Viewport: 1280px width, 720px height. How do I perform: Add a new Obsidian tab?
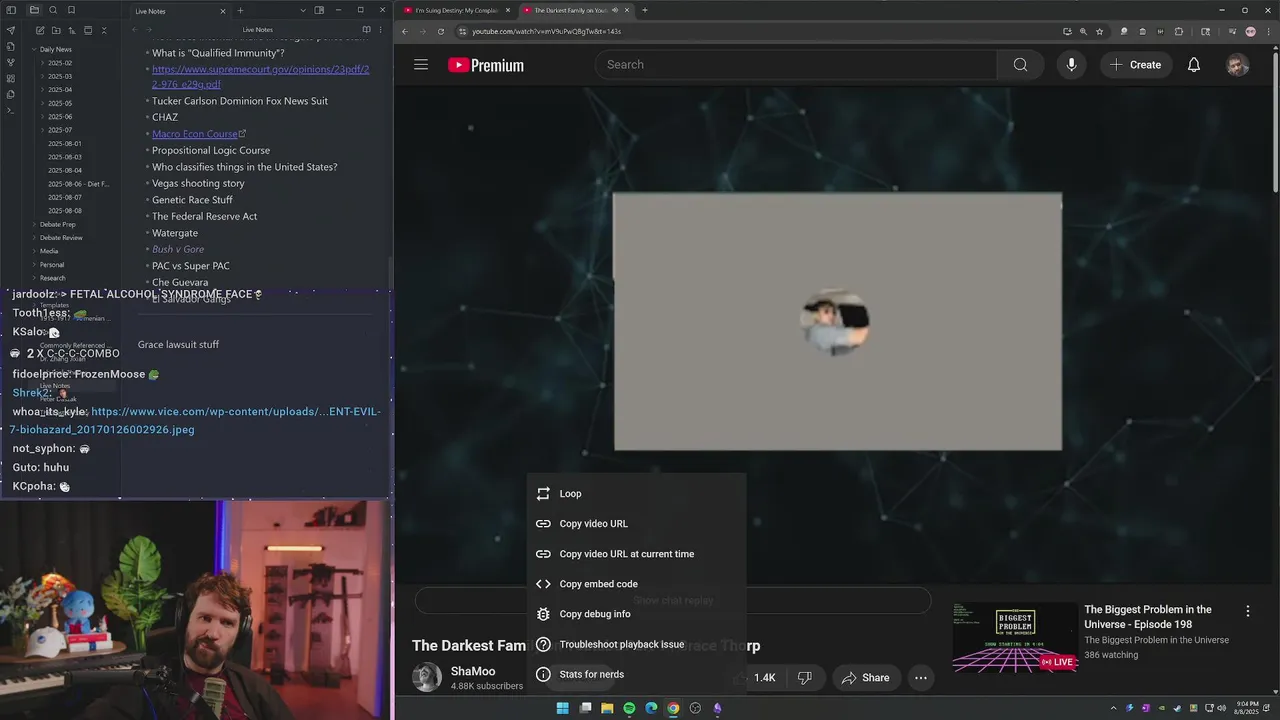point(240,10)
